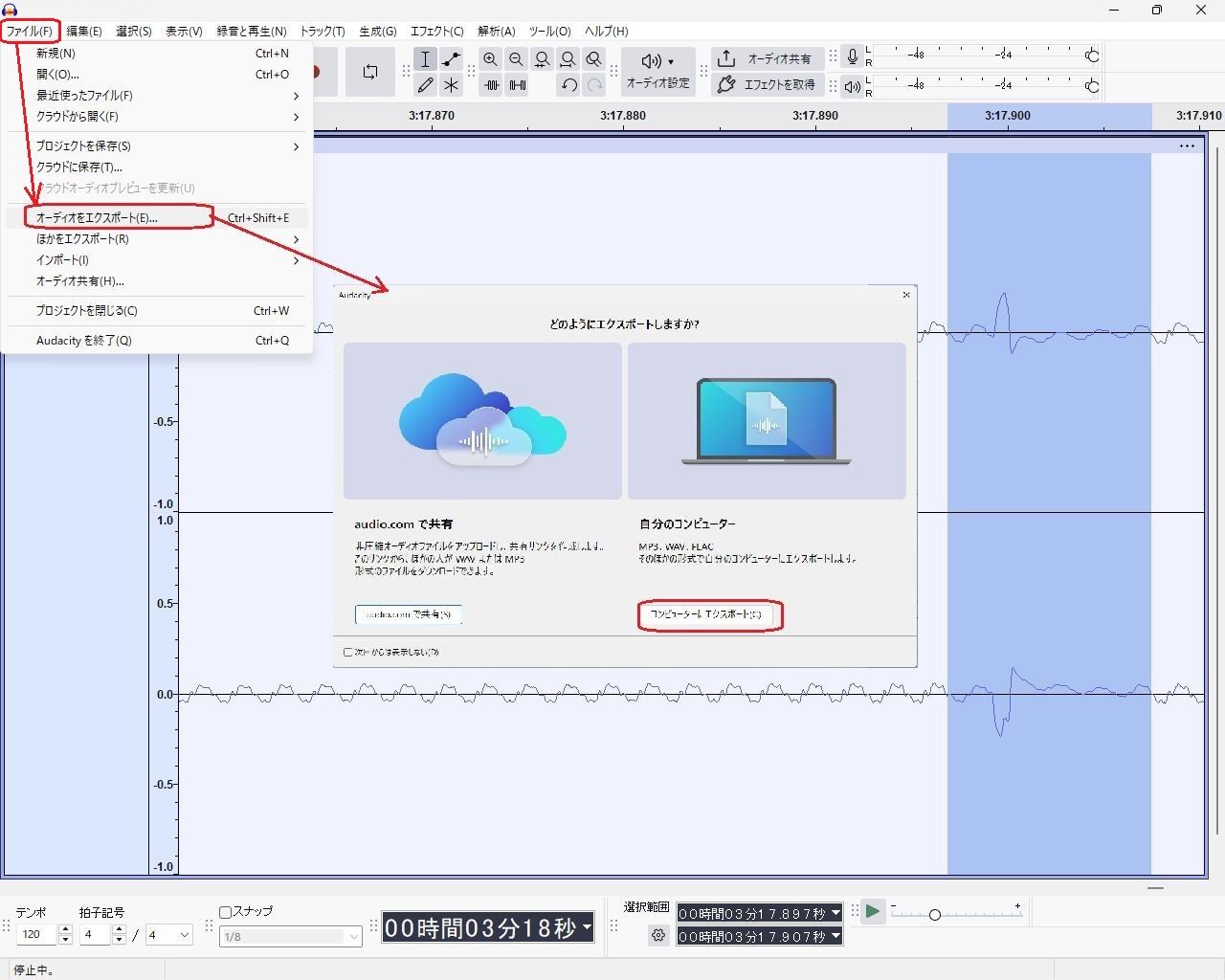
Task: Select the Draw pencil tool
Action: [426, 85]
